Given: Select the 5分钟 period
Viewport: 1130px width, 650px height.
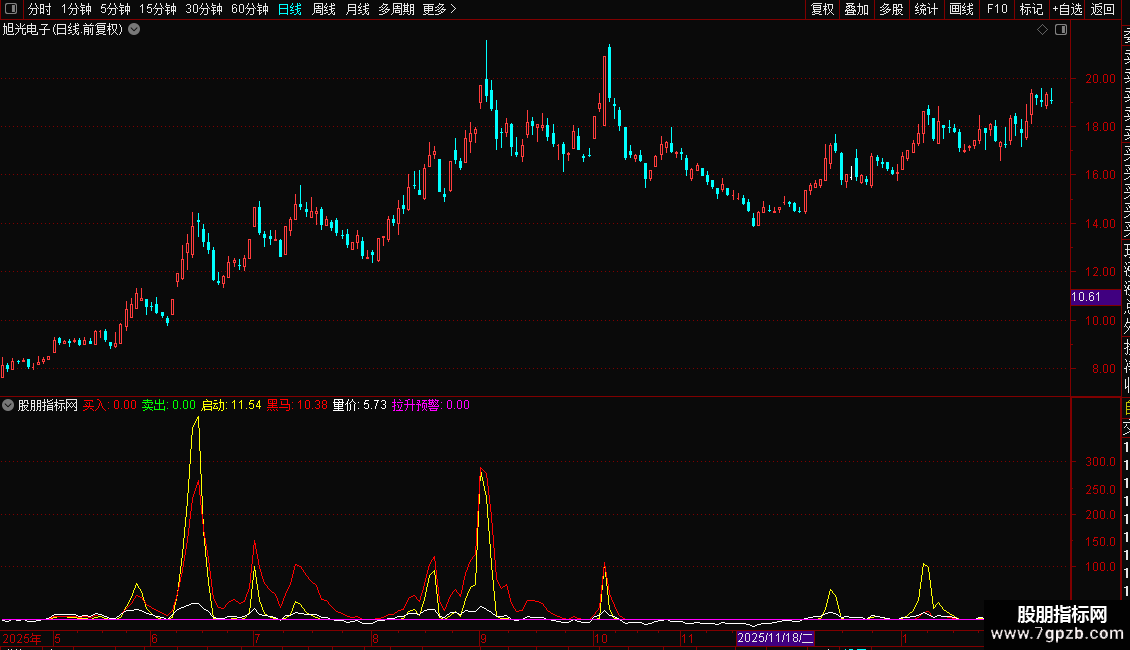Looking at the screenshot, I should (x=115, y=9).
